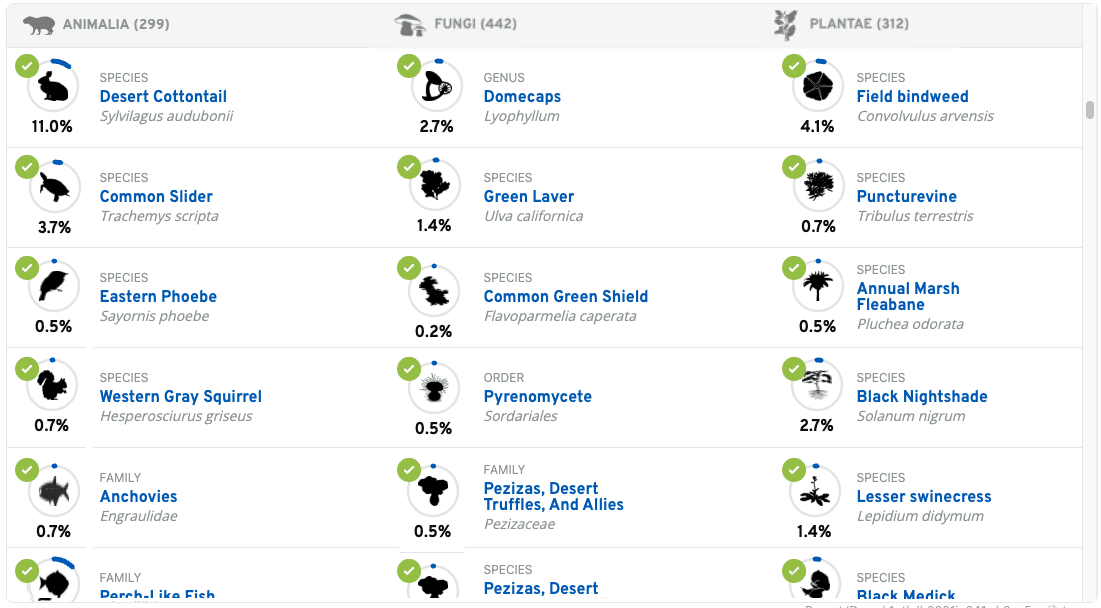Toggle the green checkmark on Green Laver

(409, 167)
